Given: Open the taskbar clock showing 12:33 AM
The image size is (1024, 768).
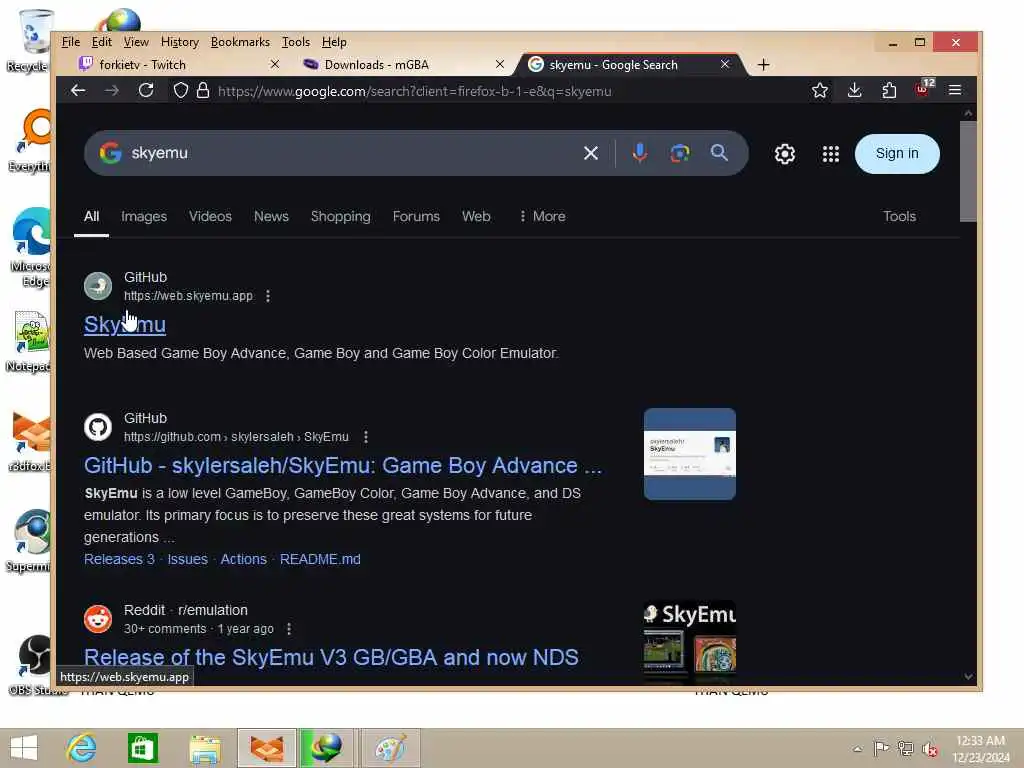Looking at the screenshot, I should (980, 749).
